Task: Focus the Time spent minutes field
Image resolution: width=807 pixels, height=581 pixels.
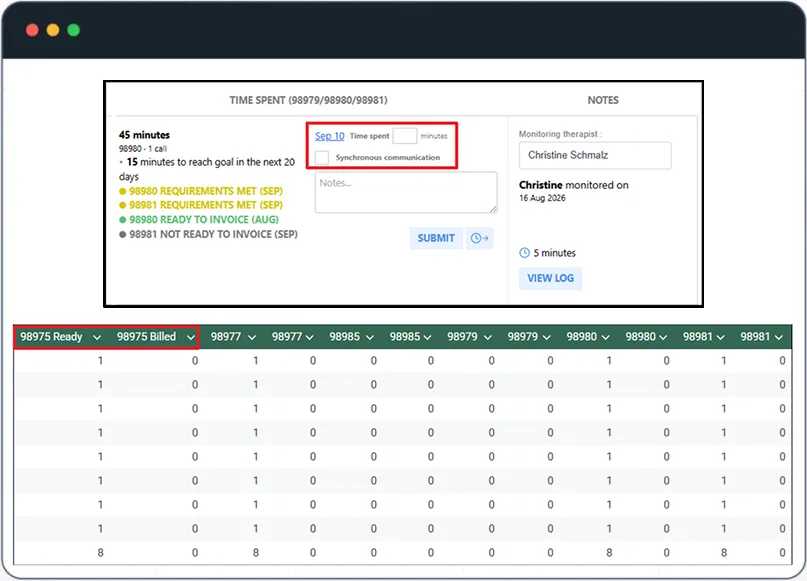Action: tap(405, 136)
